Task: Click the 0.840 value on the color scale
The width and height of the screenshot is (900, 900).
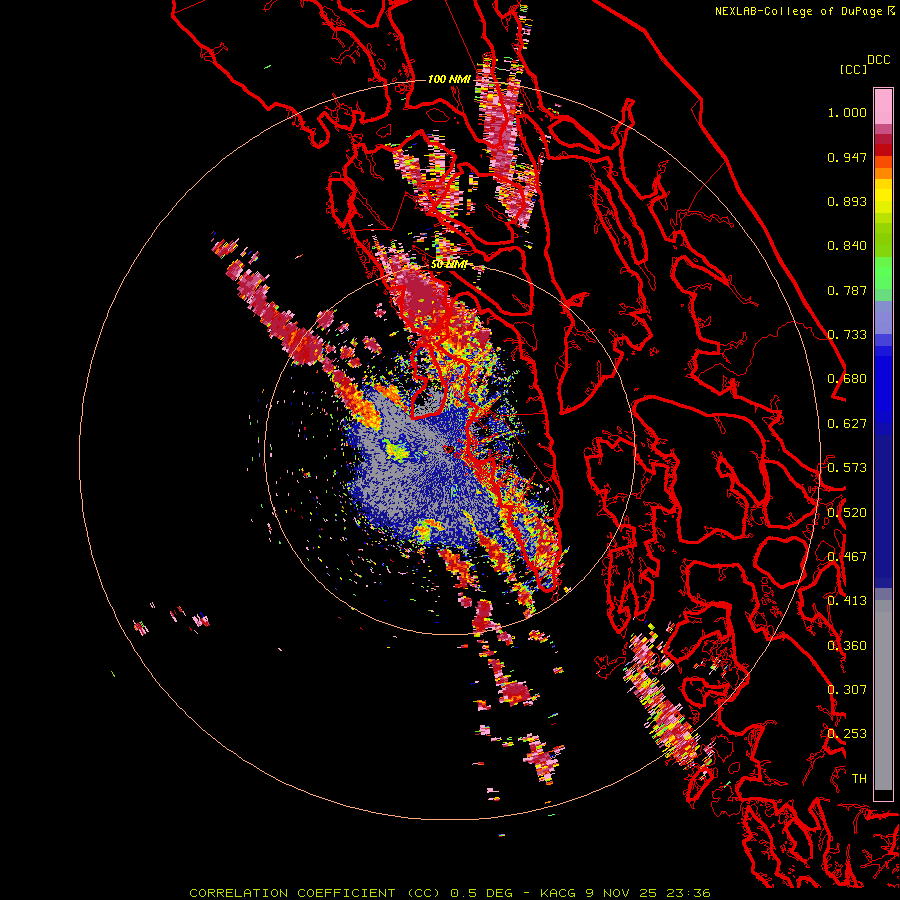Action: pos(847,246)
